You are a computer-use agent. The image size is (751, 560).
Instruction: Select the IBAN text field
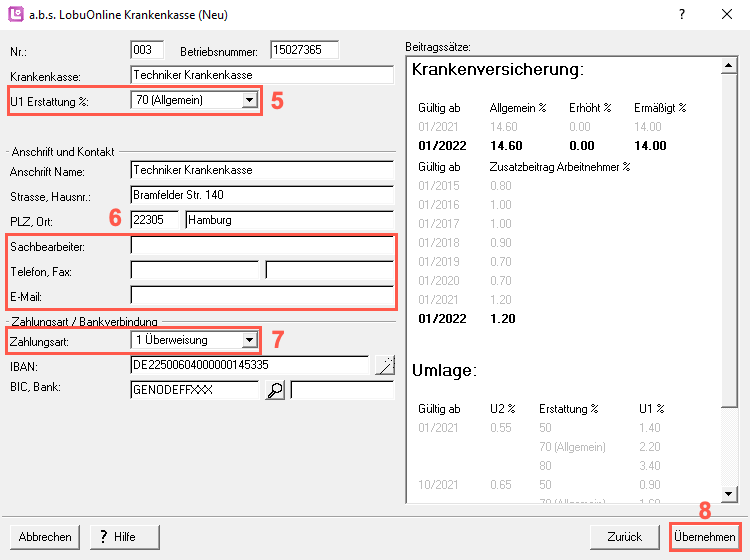248,366
